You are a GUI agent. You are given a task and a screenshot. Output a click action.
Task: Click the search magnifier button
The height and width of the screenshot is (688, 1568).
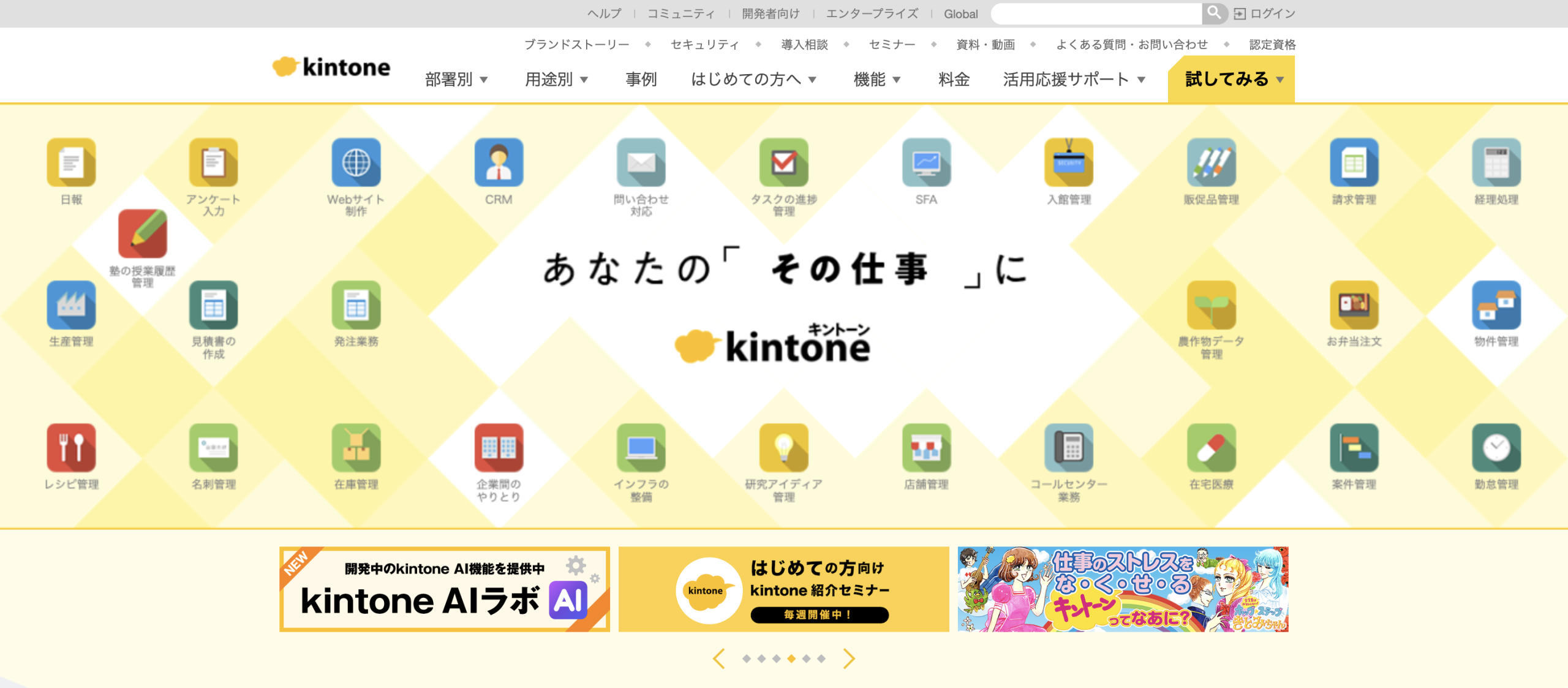coord(1213,13)
